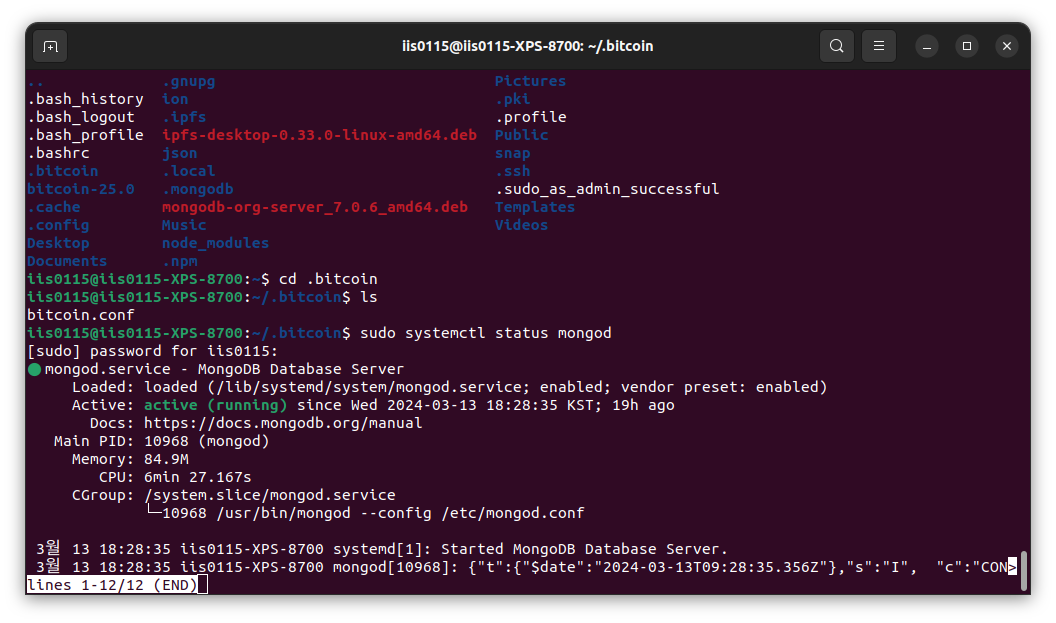The image size is (1056, 623).
Task: Click the Music directory name
Action: (184, 225)
